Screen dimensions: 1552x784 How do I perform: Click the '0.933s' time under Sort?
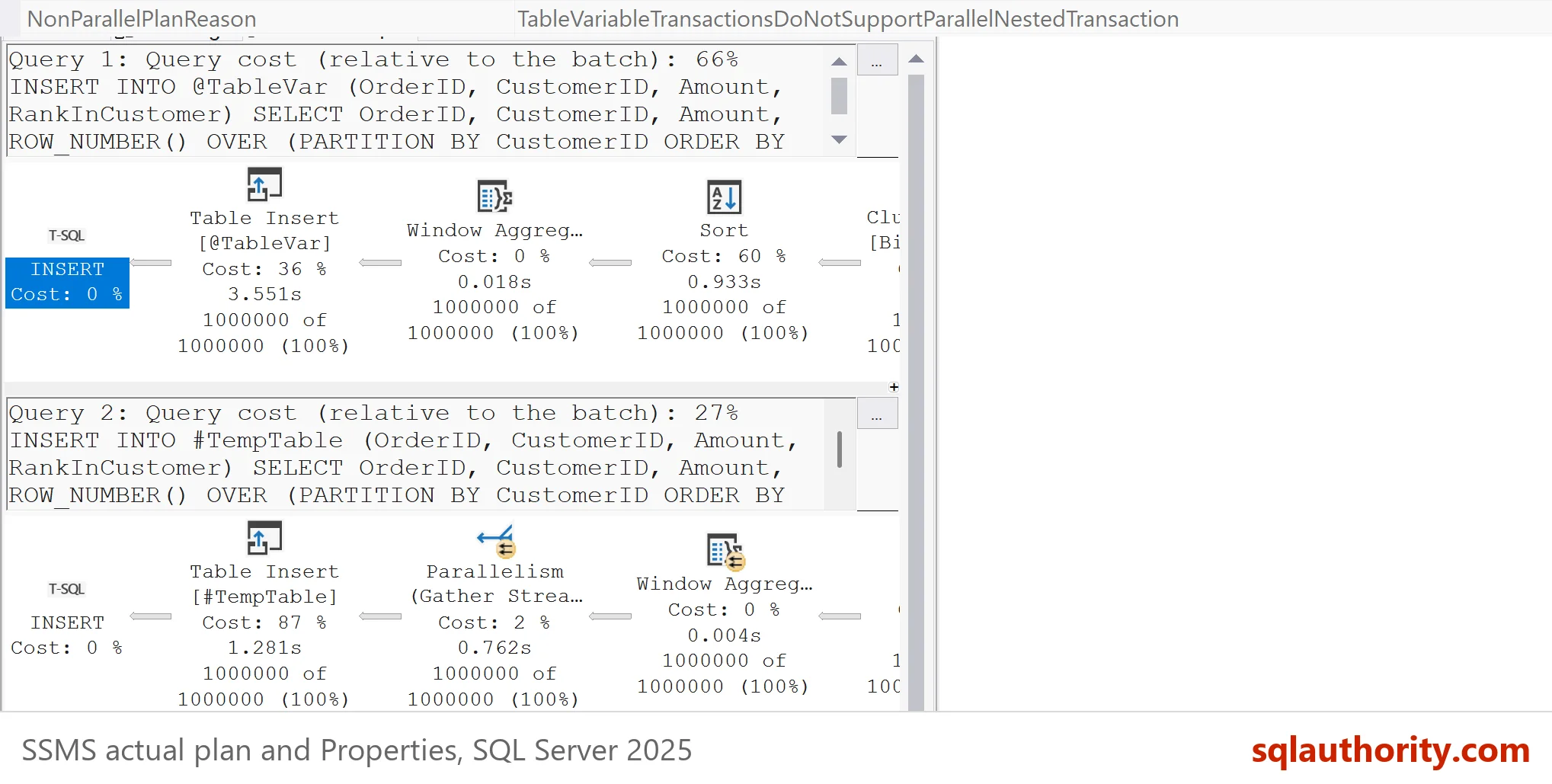pyautogui.click(x=724, y=282)
